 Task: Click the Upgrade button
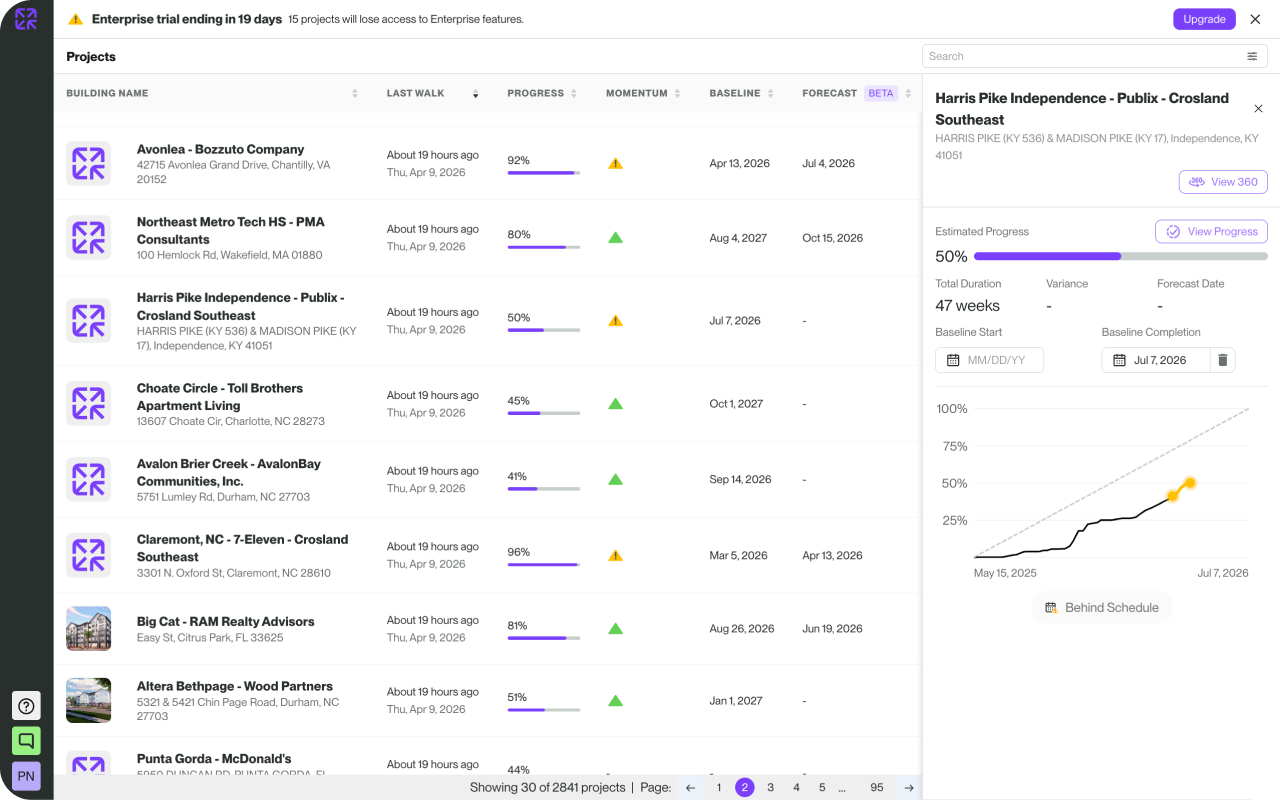click(1204, 19)
